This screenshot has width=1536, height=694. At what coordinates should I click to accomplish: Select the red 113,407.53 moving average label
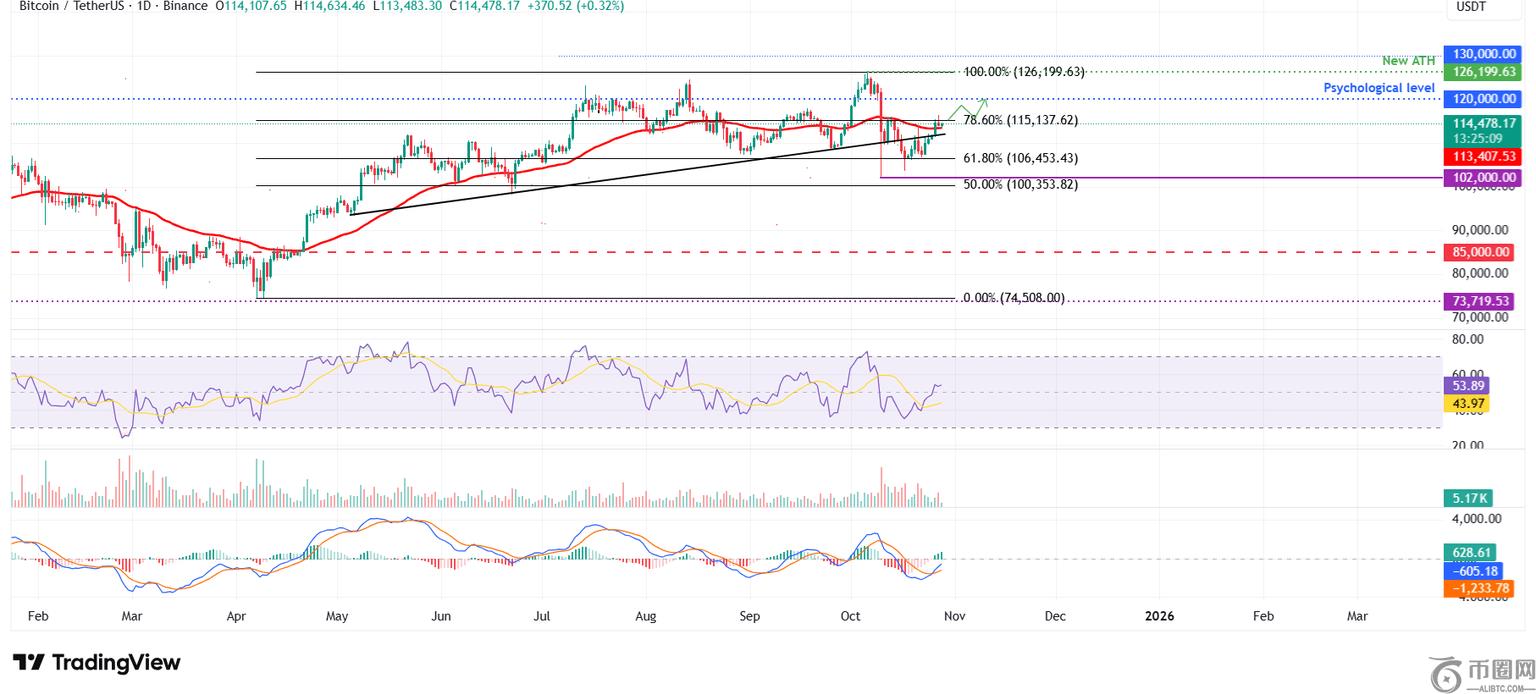(1479, 156)
